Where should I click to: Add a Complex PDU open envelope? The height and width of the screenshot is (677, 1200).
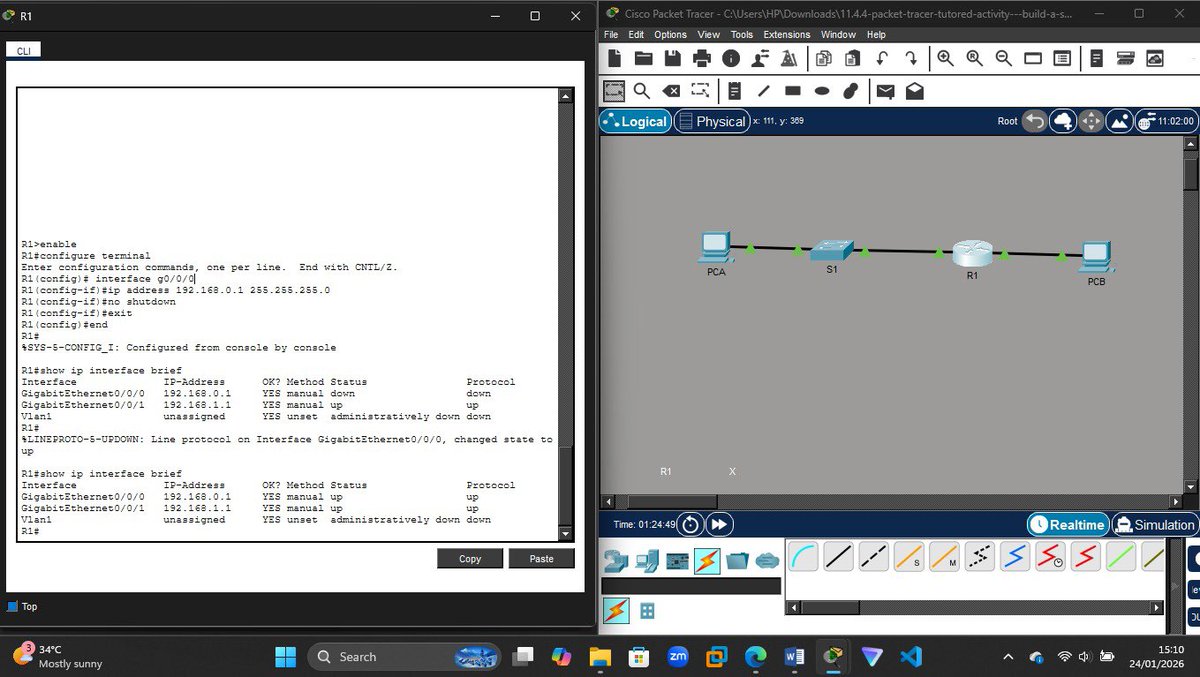[914, 91]
